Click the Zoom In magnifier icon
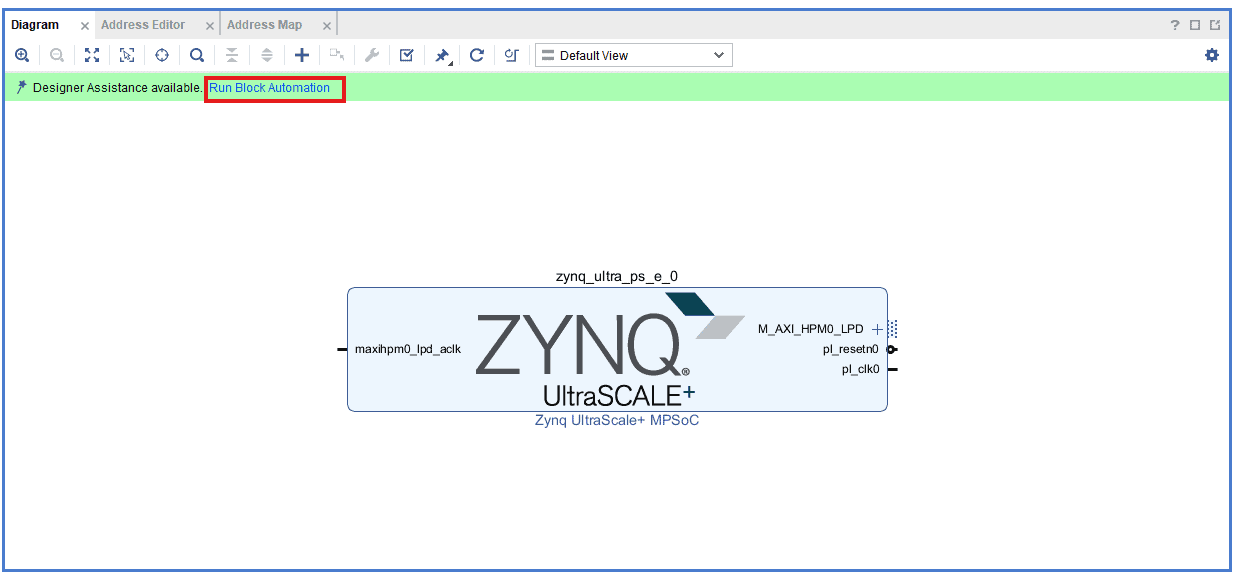Image resolution: width=1237 pixels, height=574 pixels. tap(22, 56)
